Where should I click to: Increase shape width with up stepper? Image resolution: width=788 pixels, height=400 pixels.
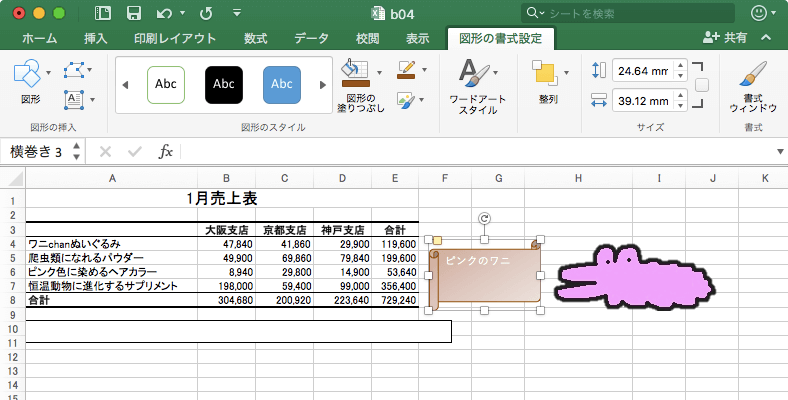tap(680, 95)
